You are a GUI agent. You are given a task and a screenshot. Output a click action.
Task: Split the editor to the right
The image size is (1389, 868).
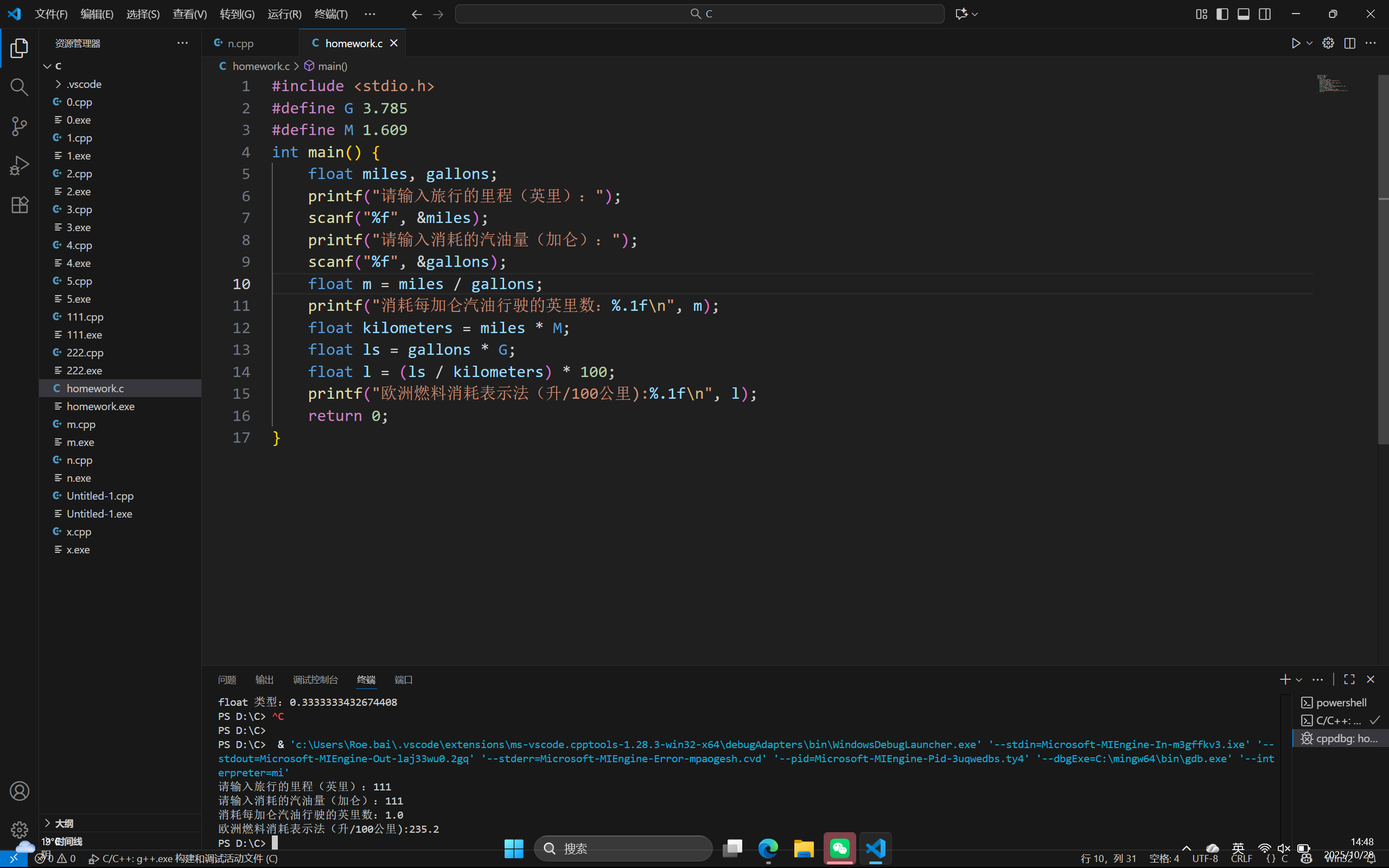[1349, 43]
